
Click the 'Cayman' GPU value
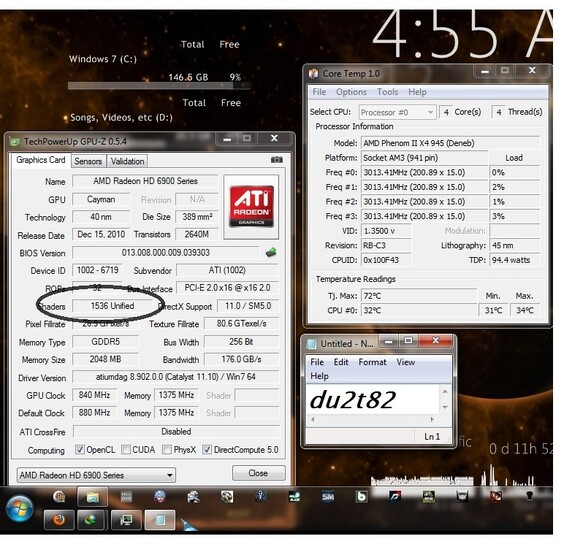click(x=101, y=199)
